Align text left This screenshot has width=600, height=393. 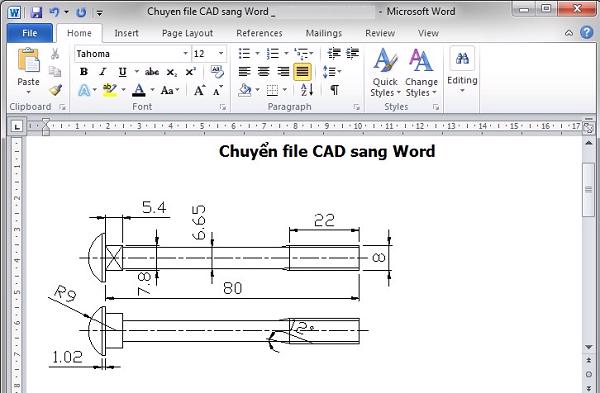244,72
